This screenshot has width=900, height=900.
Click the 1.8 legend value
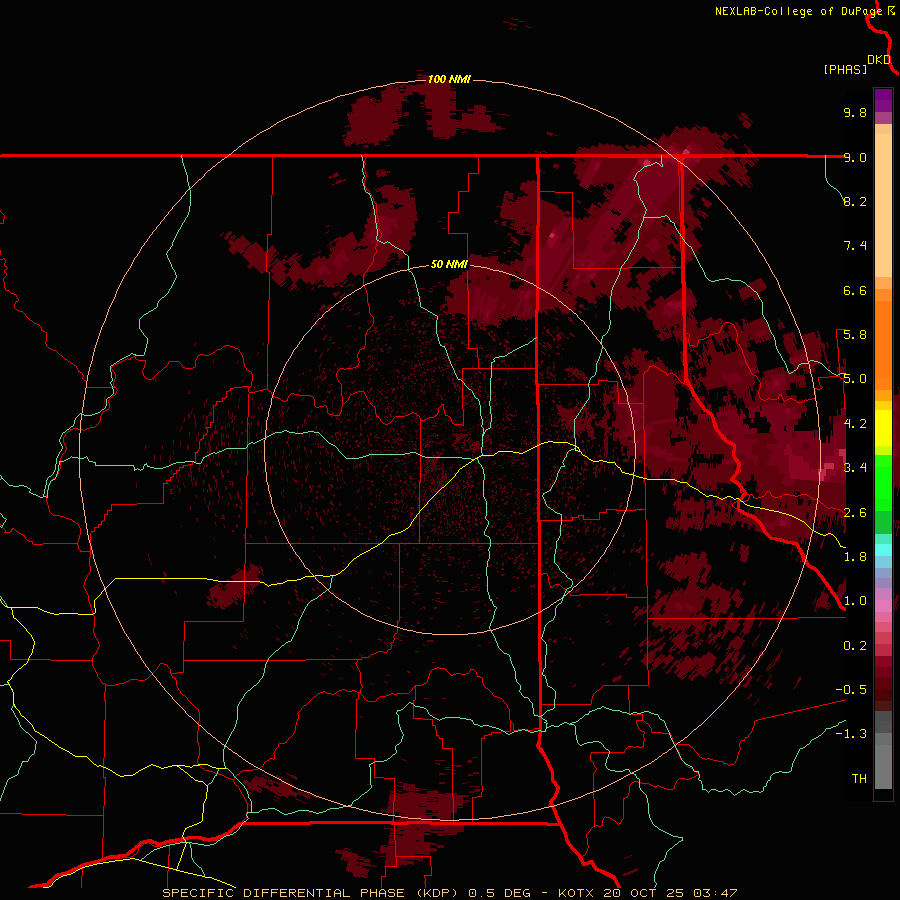pyautogui.click(x=855, y=557)
